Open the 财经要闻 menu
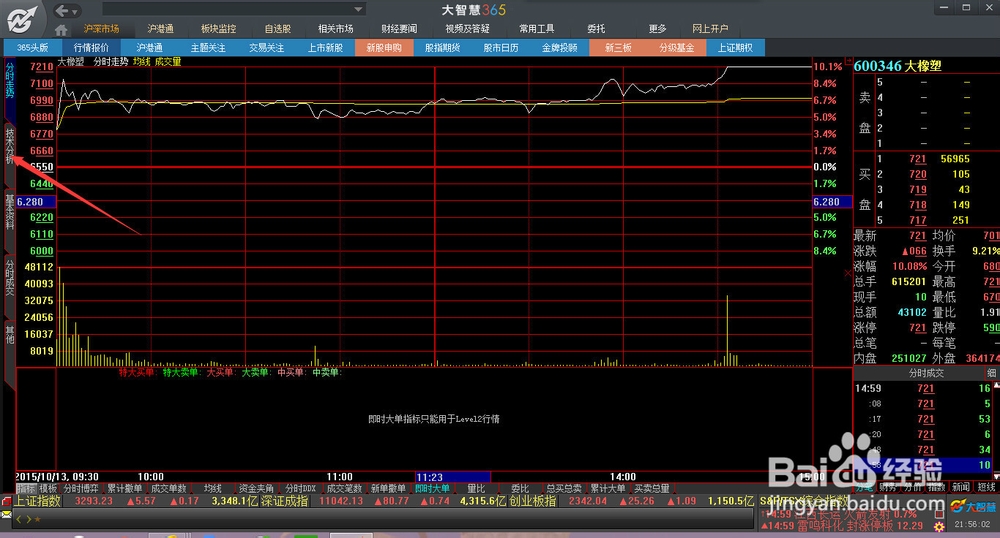The height and width of the screenshot is (538, 1000). (399, 29)
